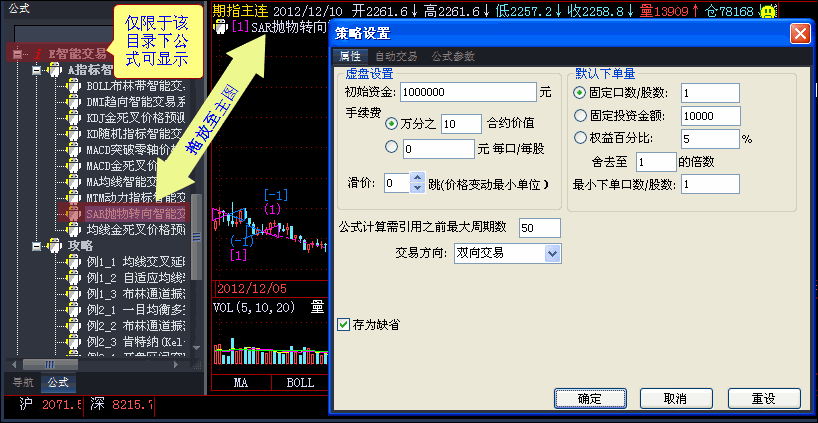Increase 滑价 with the spinner up arrow

point(417,177)
